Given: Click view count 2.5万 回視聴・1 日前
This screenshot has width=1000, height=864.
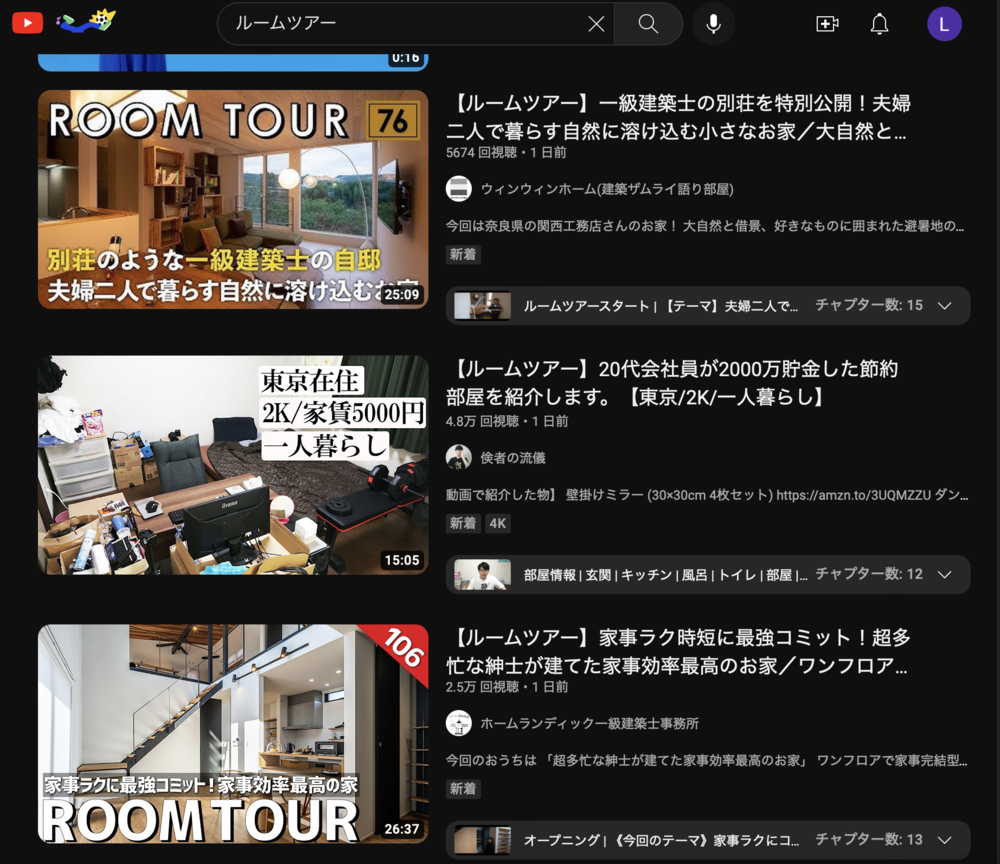Looking at the screenshot, I should 507,687.
